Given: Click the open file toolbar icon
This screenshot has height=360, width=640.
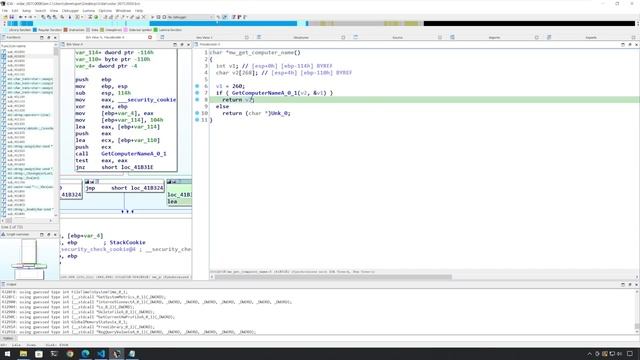Looking at the screenshot, I should point(5,17).
